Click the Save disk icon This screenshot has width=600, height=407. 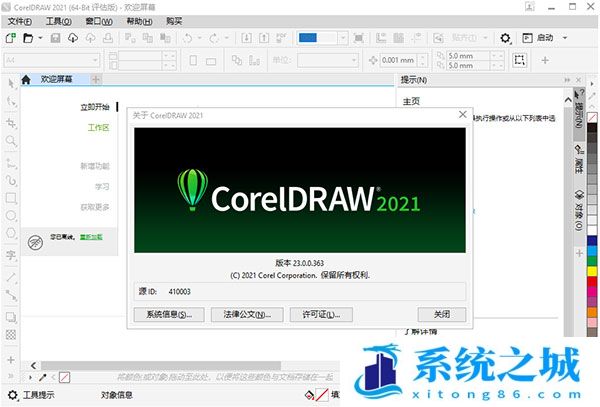click(55, 38)
